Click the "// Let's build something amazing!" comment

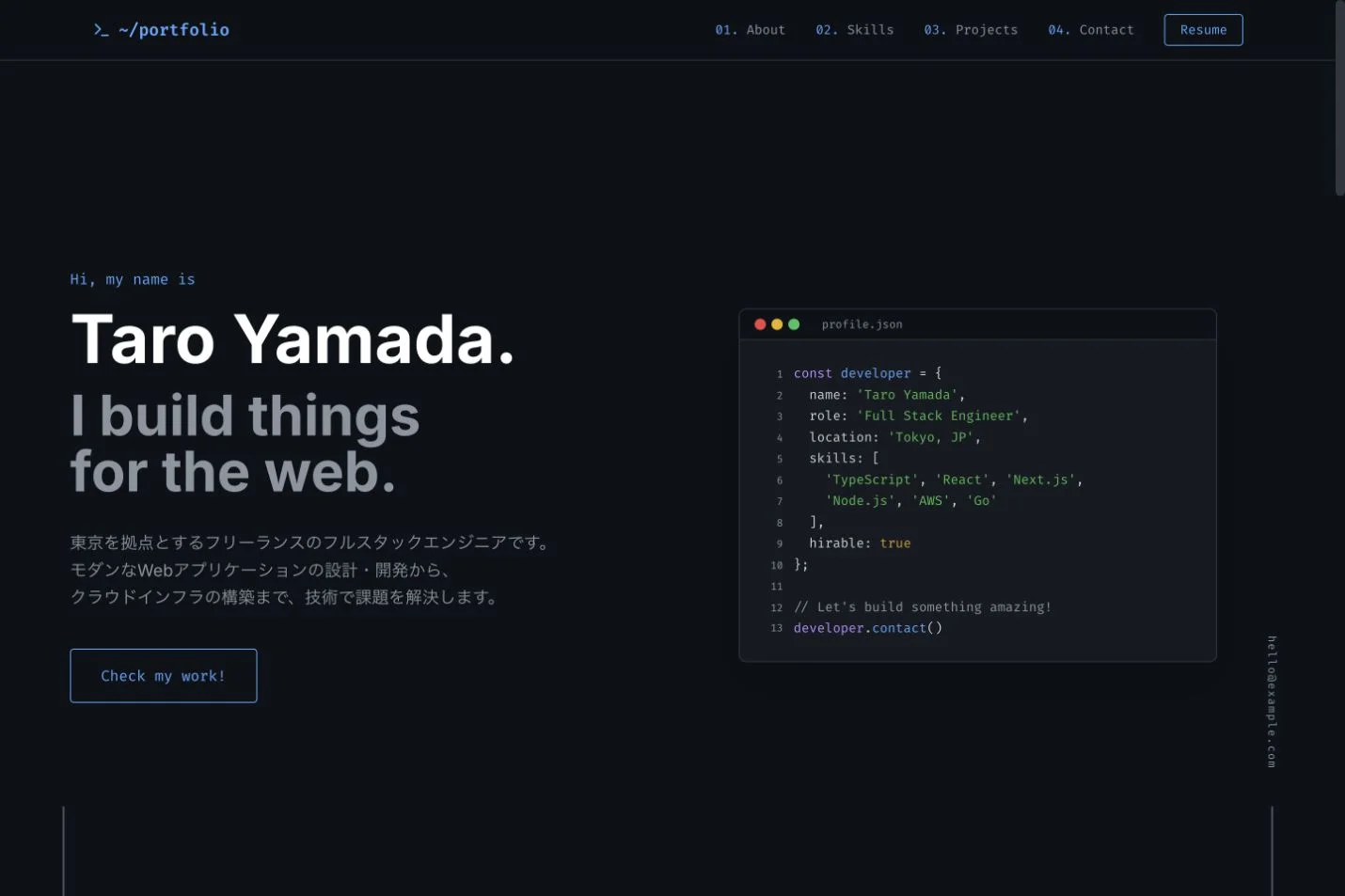[x=923, y=607]
